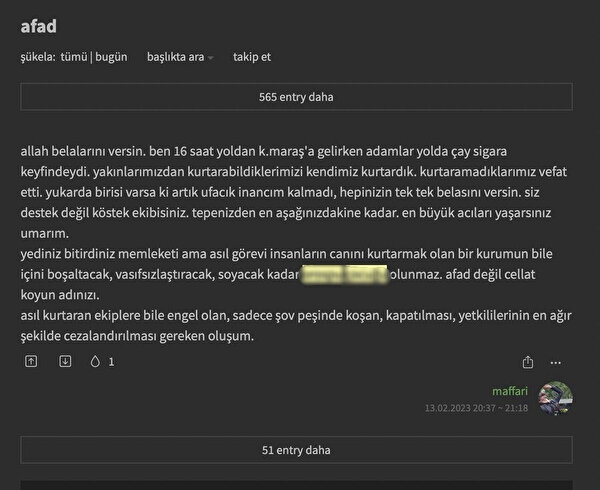Click the şükela label
This screenshot has width=600, height=490.
point(38,57)
